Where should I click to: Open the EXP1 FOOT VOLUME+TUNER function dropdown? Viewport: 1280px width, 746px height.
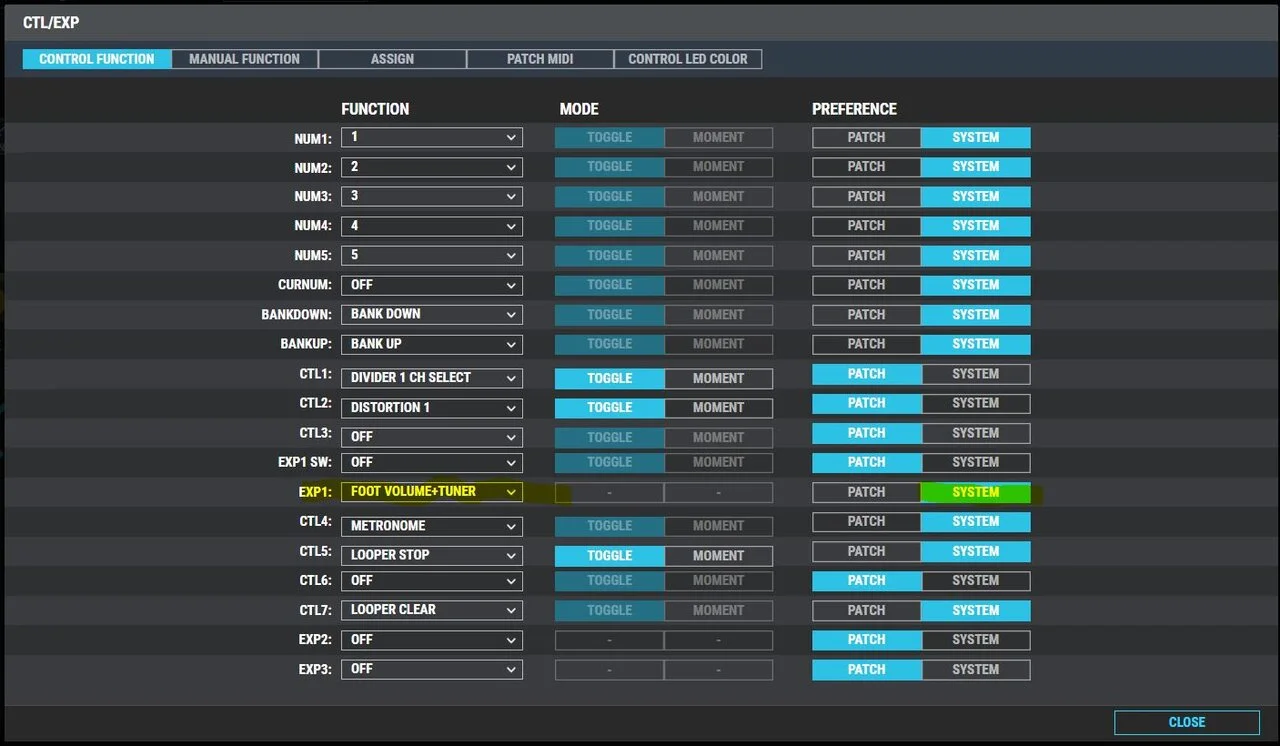tap(431, 492)
